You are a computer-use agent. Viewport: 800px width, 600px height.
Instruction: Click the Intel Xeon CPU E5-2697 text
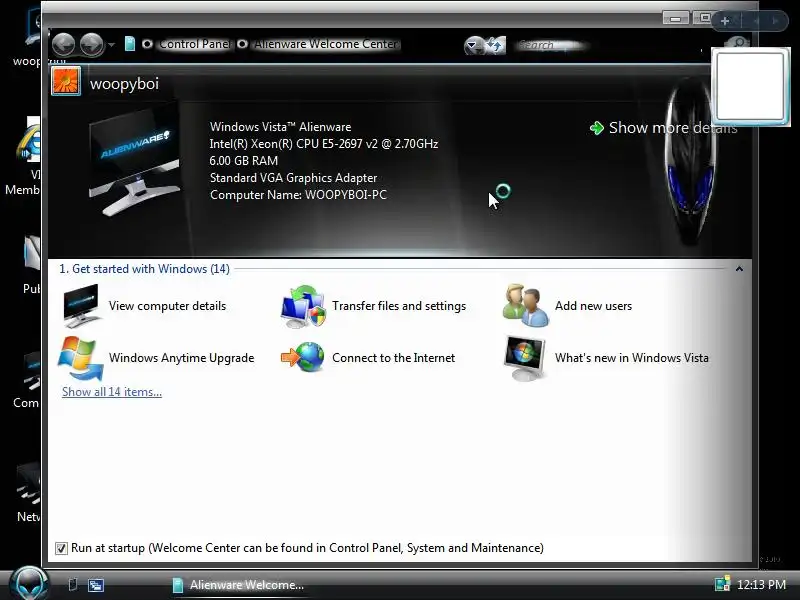tap(324, 144)
